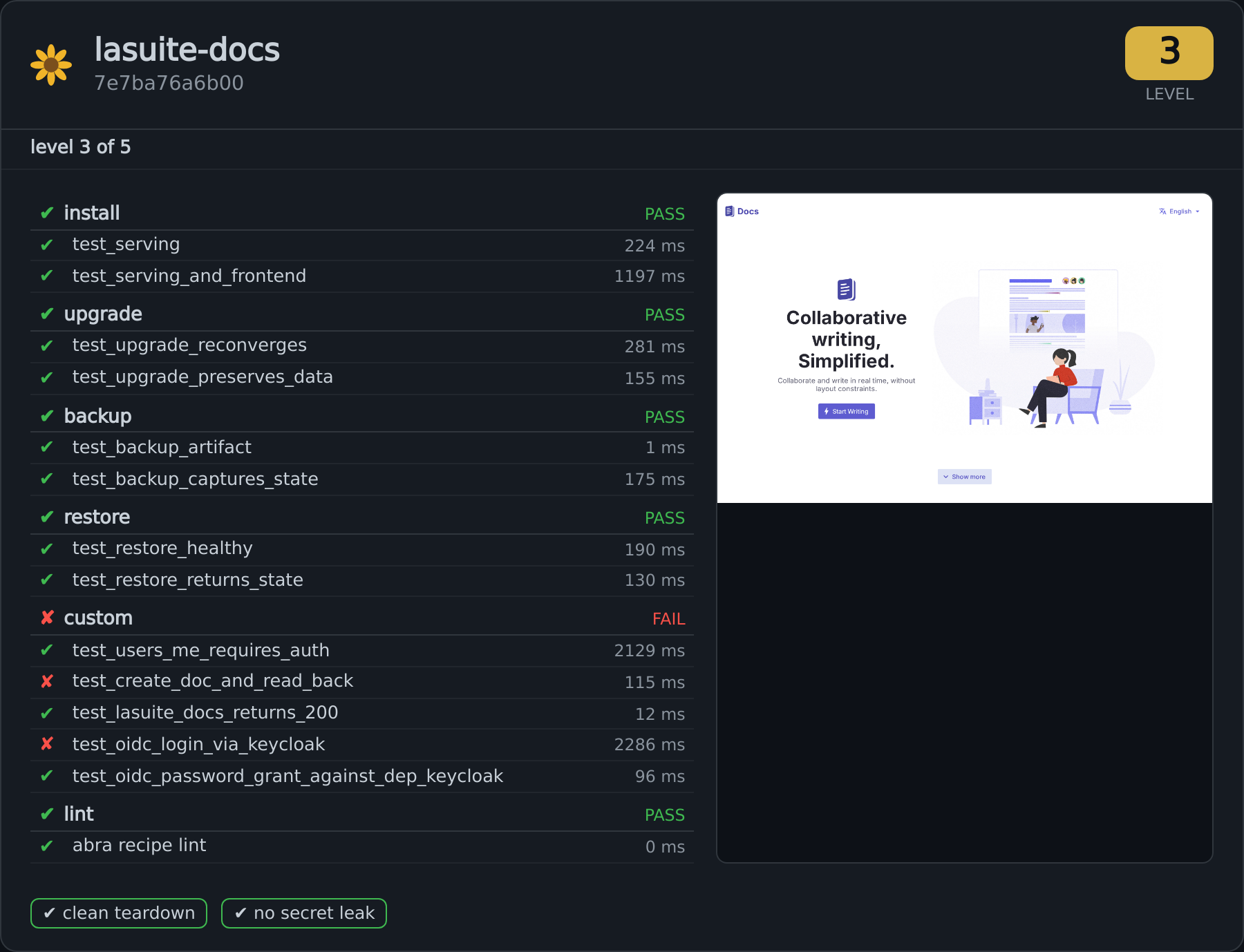The width and height of the screenshot is (1244, 952).
Task: Select the backup section header
Action: coord(362,417)
